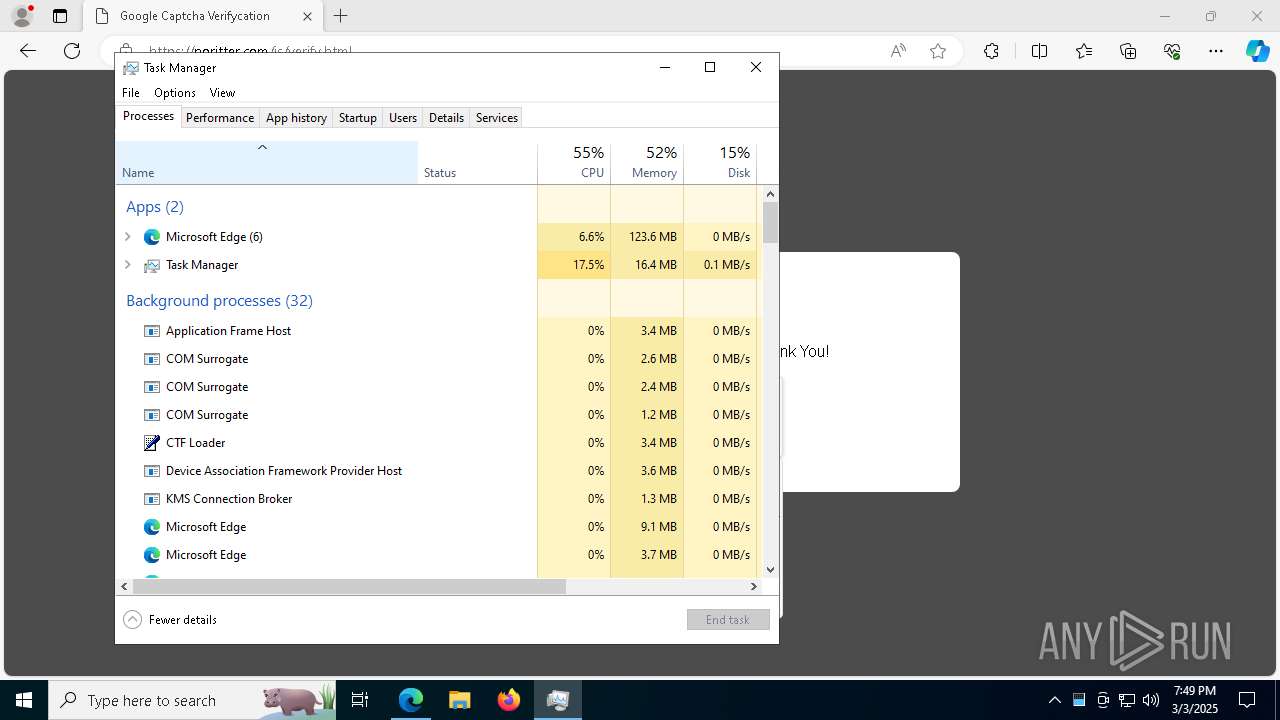The height and width of the screenshot is (720, 1280).
Task: Select the Processes tab
Action: coord(148,117)
